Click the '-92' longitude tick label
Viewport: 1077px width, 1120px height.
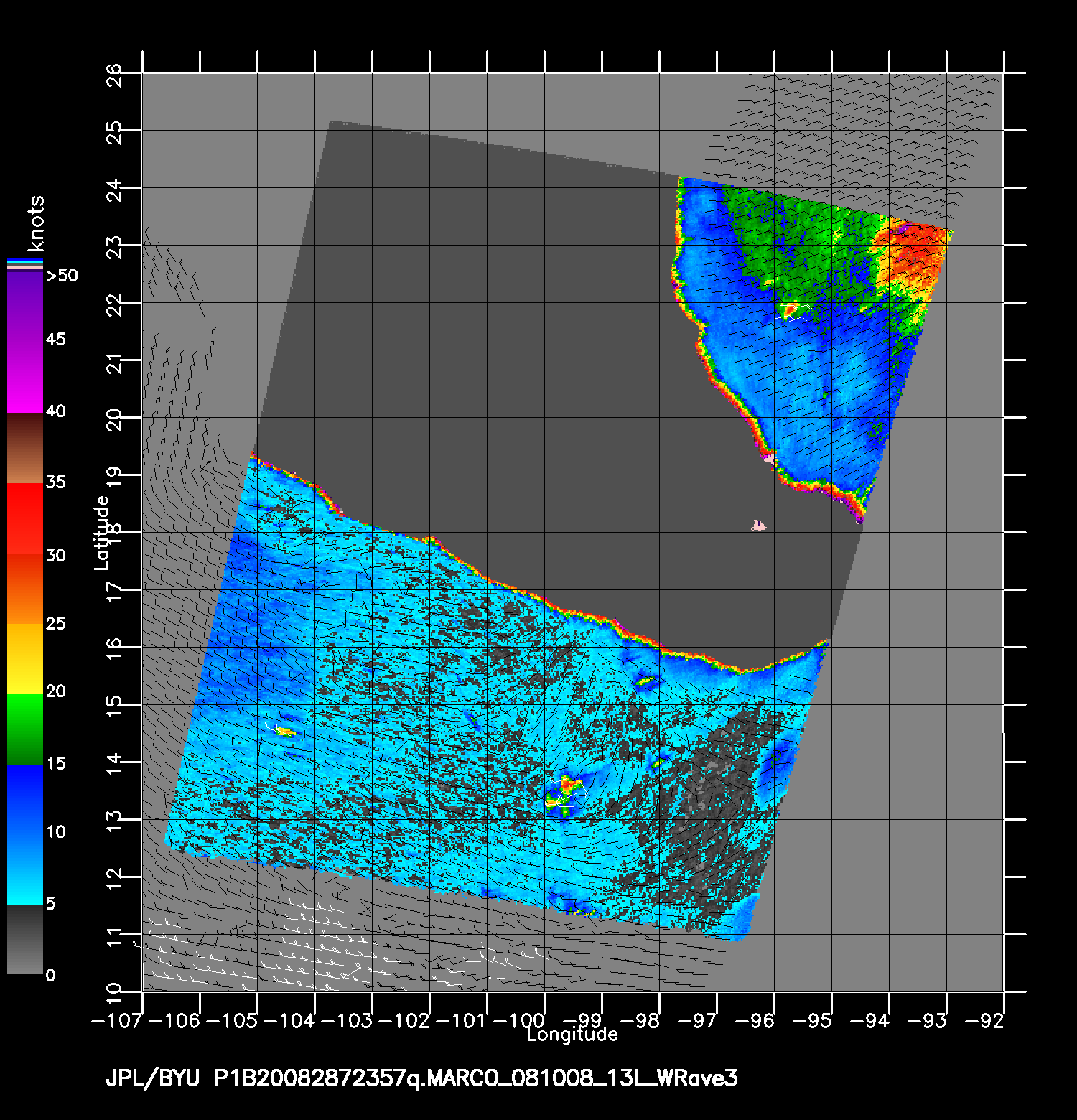(x=984, y=1020)
